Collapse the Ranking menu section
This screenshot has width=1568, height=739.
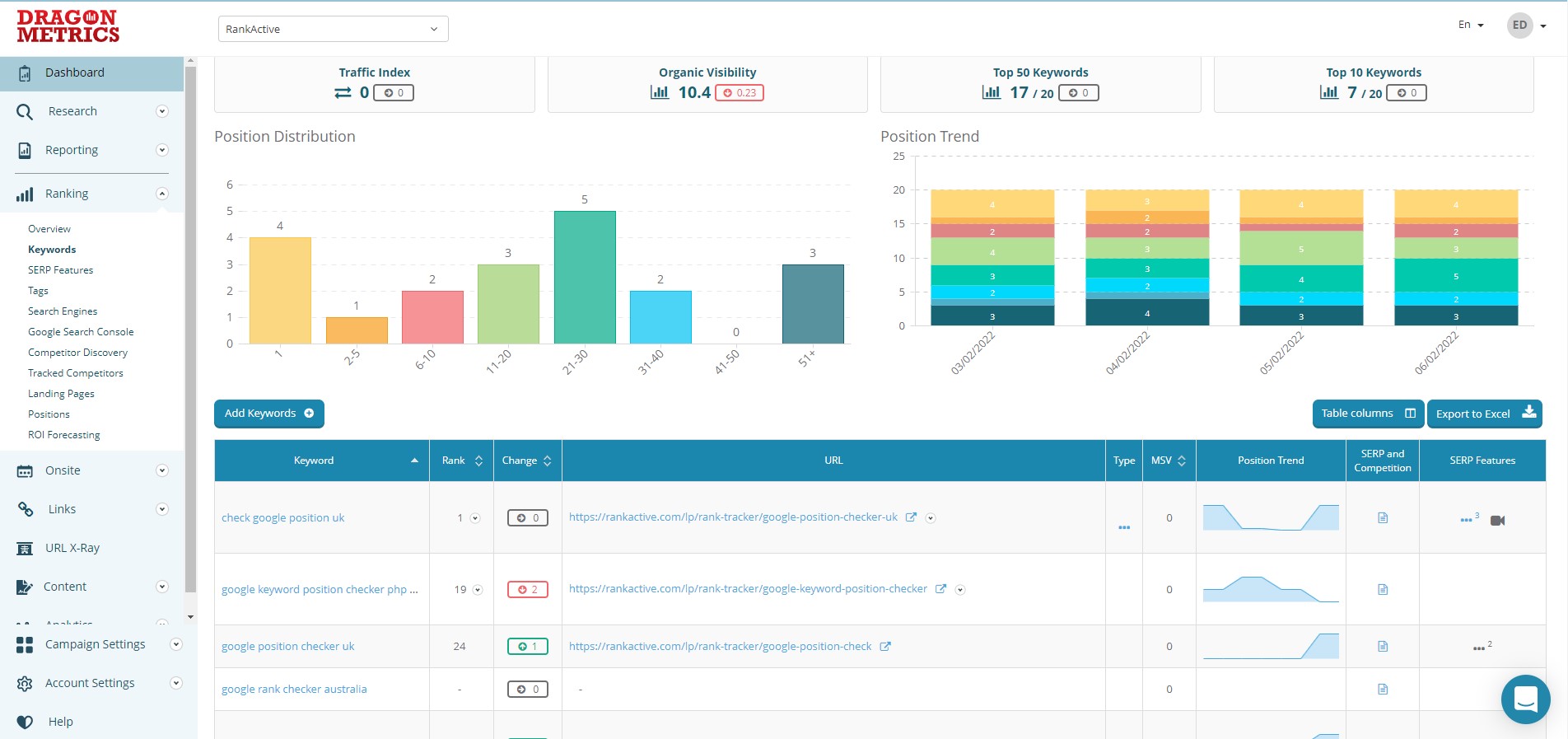[x=162, y=194]
